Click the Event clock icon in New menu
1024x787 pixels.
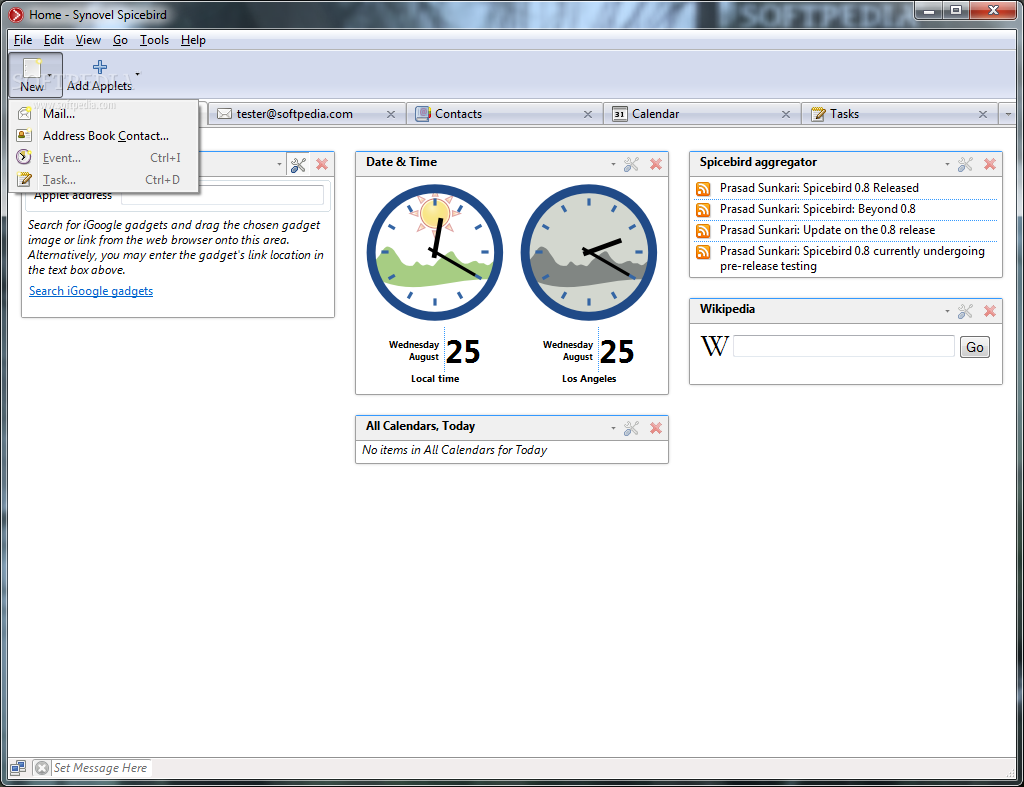pos(24,157)
